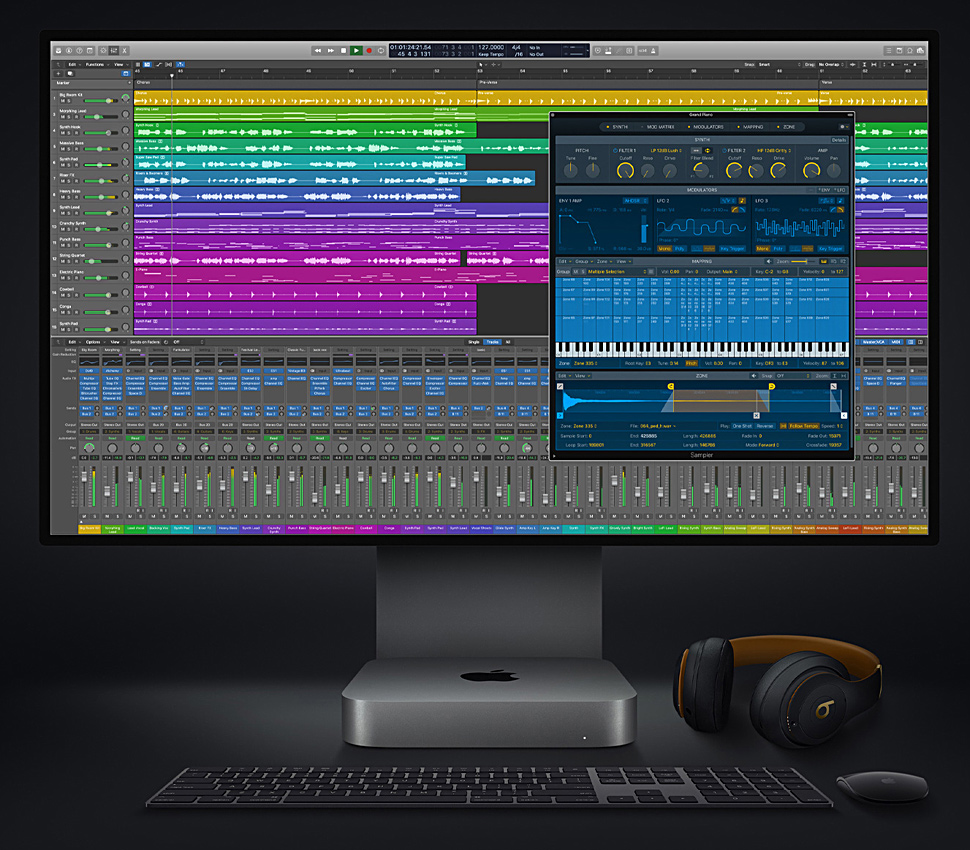The image size is (970, 850).
Task: Toggle Filter 2 power button in the Sampler
Action: (x=724, y=150)
